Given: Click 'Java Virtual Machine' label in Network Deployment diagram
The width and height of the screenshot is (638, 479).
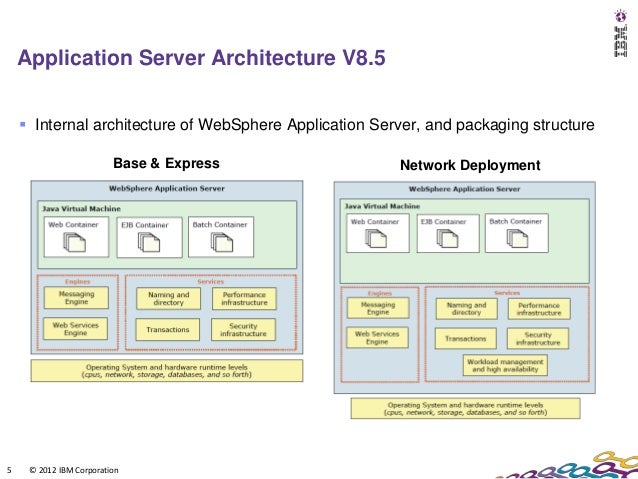Looking at the screenshot, I should pyautogui.click(x=382, y=206).
